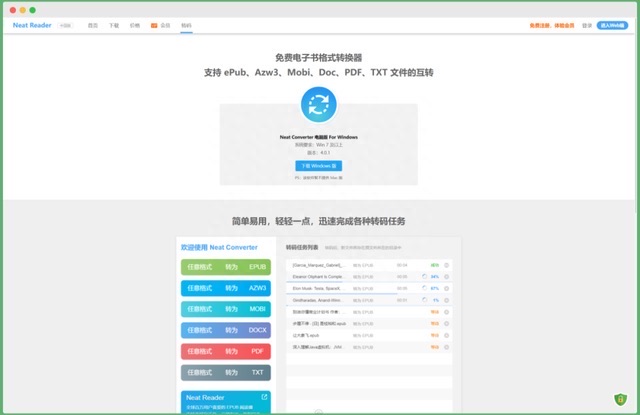
Task: Click the Neat Converter sync logo icon
Action: pyautogui.click(x=319, y=104)
